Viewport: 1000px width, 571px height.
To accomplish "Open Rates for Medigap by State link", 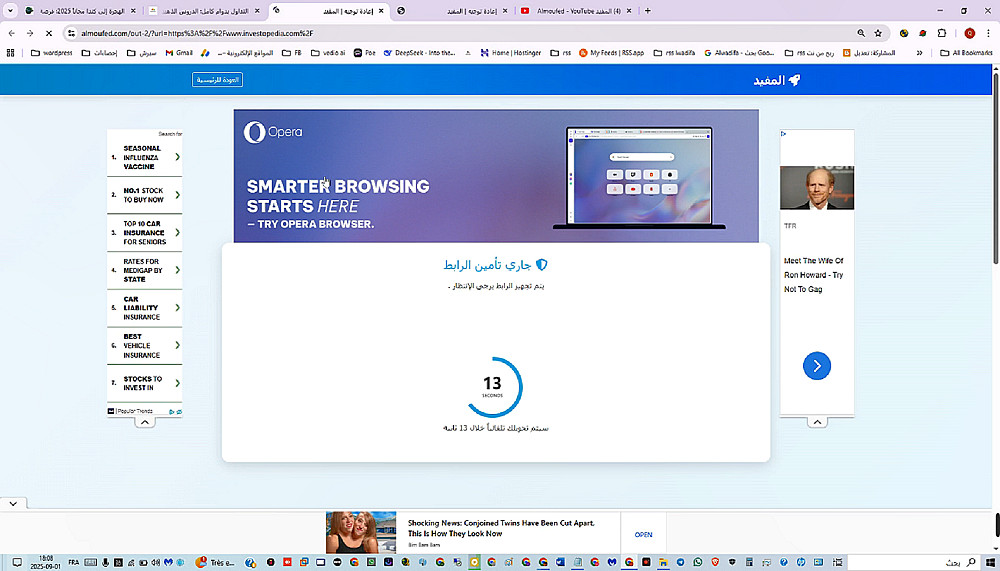I will click(143, 271).
